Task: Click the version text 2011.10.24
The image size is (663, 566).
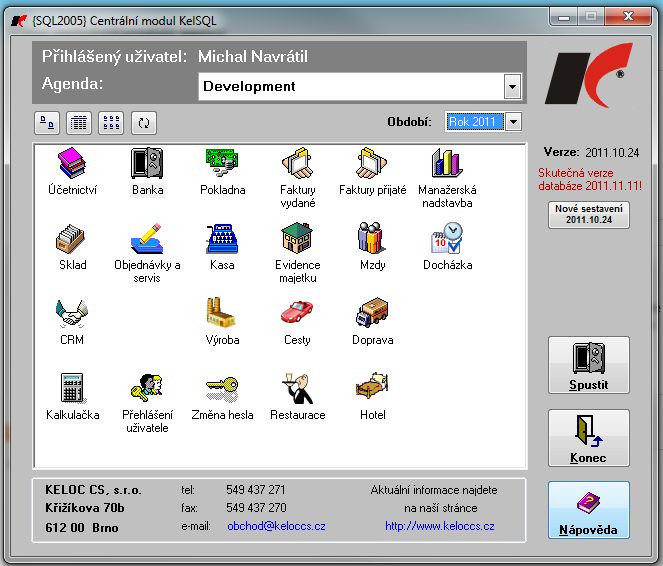Action: coord(612,153)
